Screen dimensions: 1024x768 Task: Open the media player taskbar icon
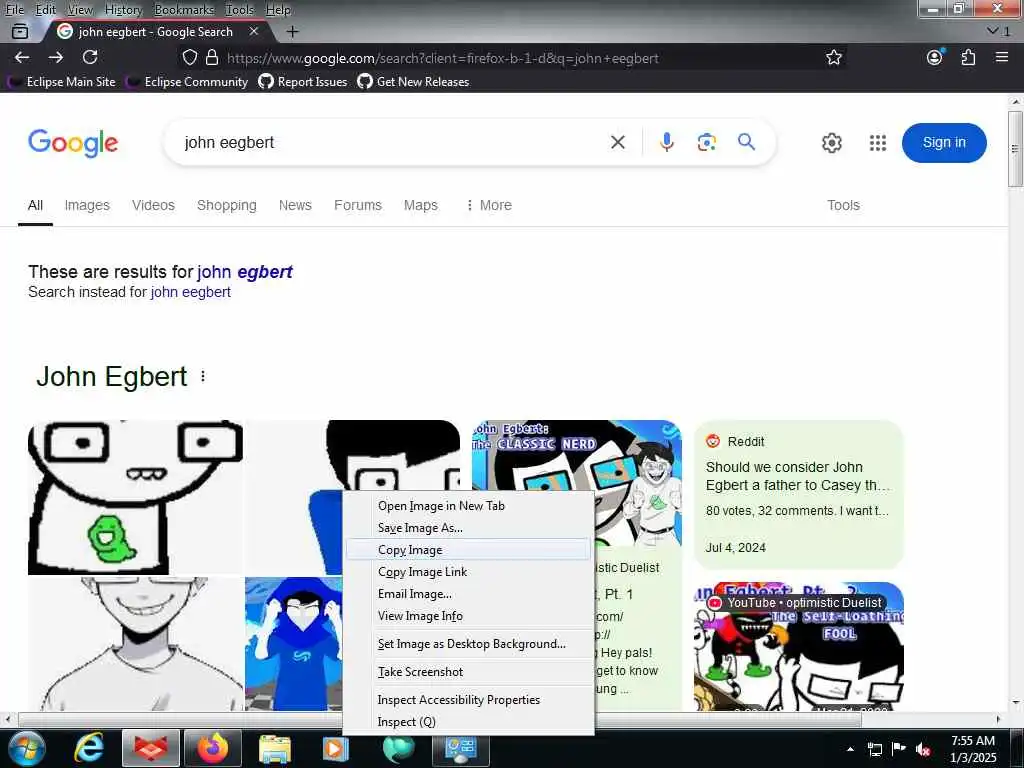tap(336, 748)
